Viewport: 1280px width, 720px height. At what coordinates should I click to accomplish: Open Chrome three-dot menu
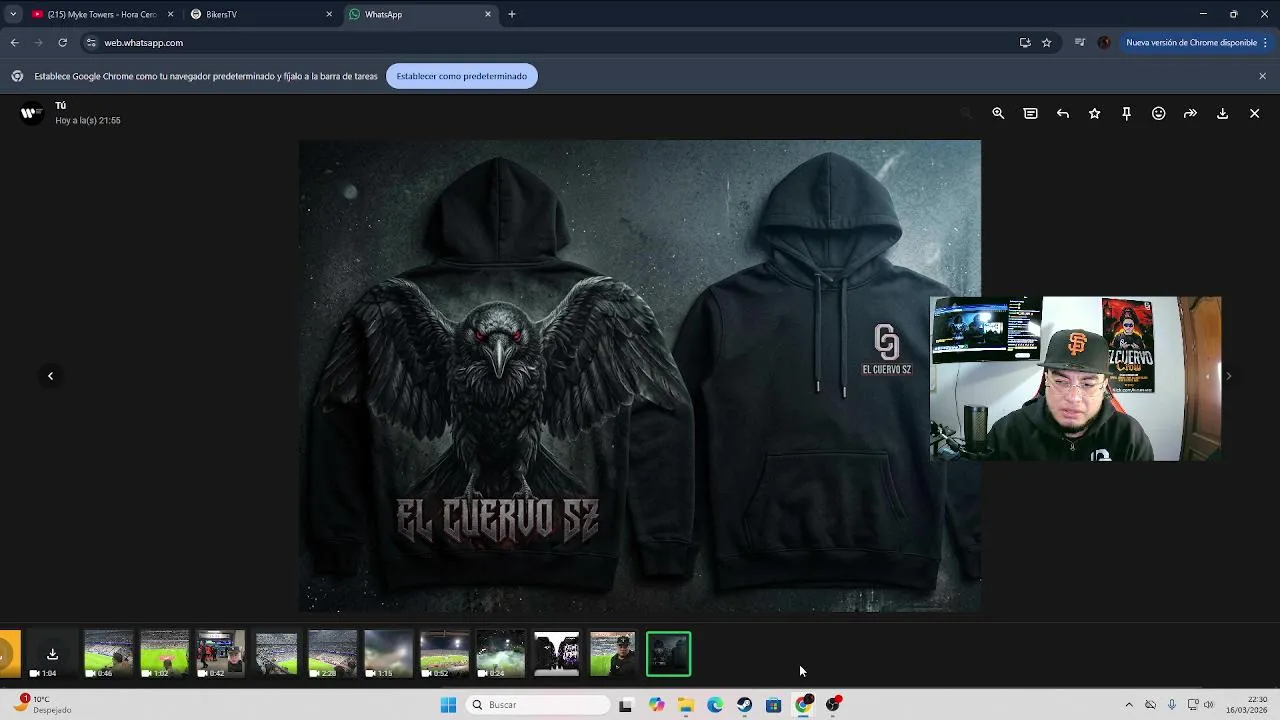[1265, 43]
